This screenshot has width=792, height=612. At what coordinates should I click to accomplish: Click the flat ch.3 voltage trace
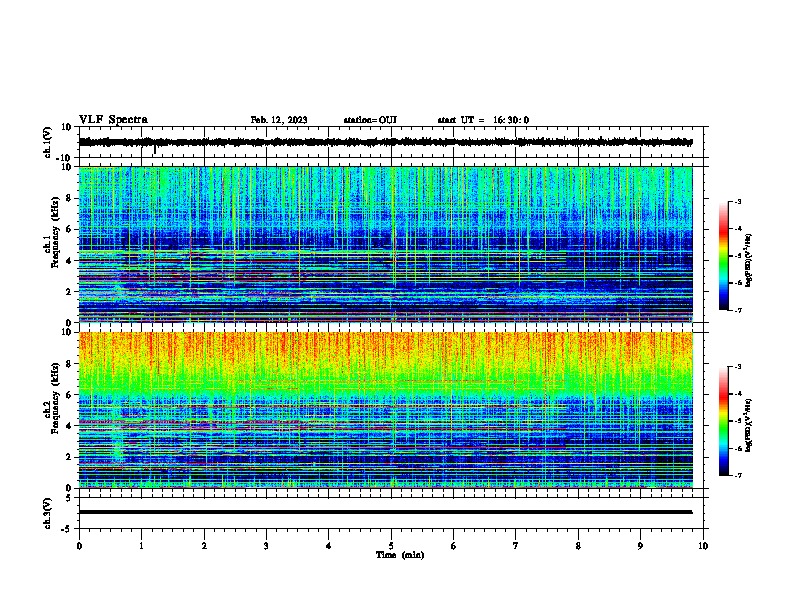385,512
